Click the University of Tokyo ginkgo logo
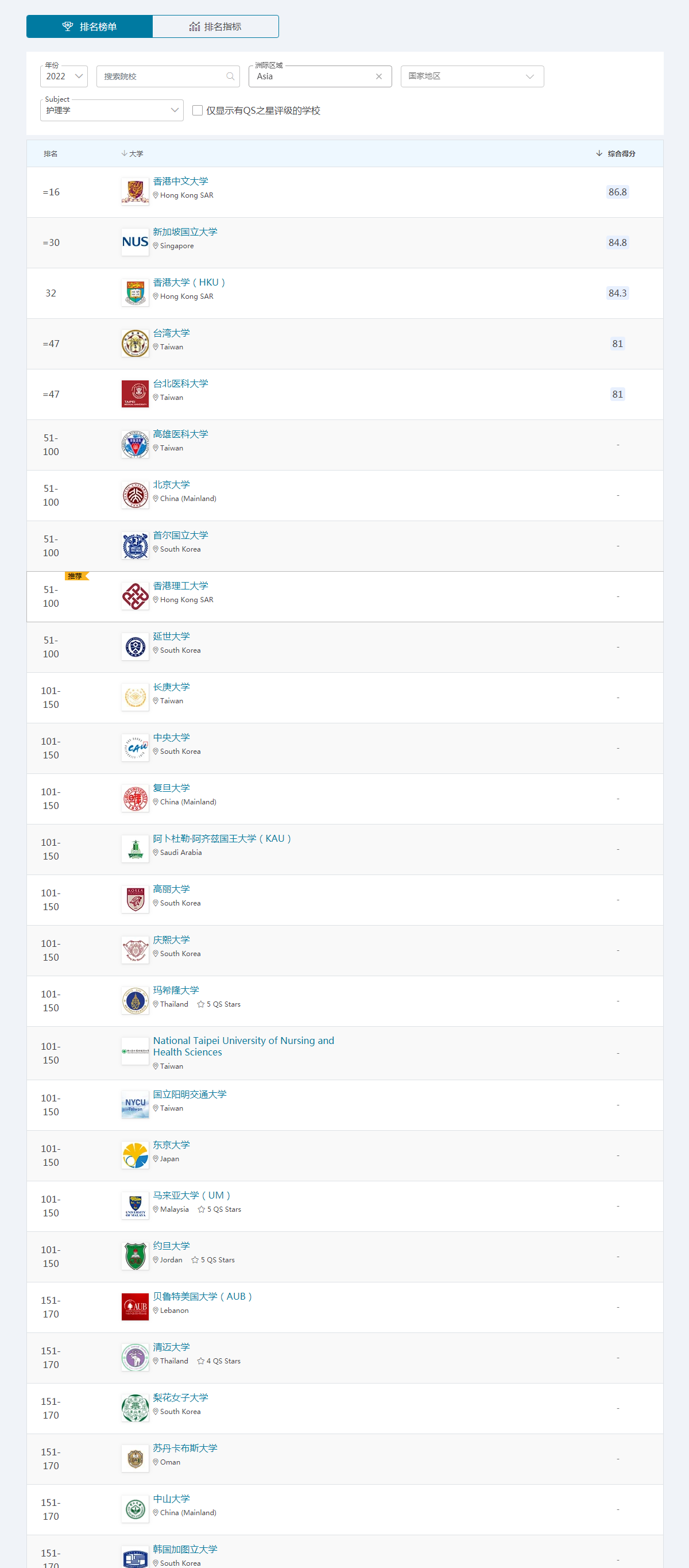The image size is (689, 1568). tap(135, 1155)
